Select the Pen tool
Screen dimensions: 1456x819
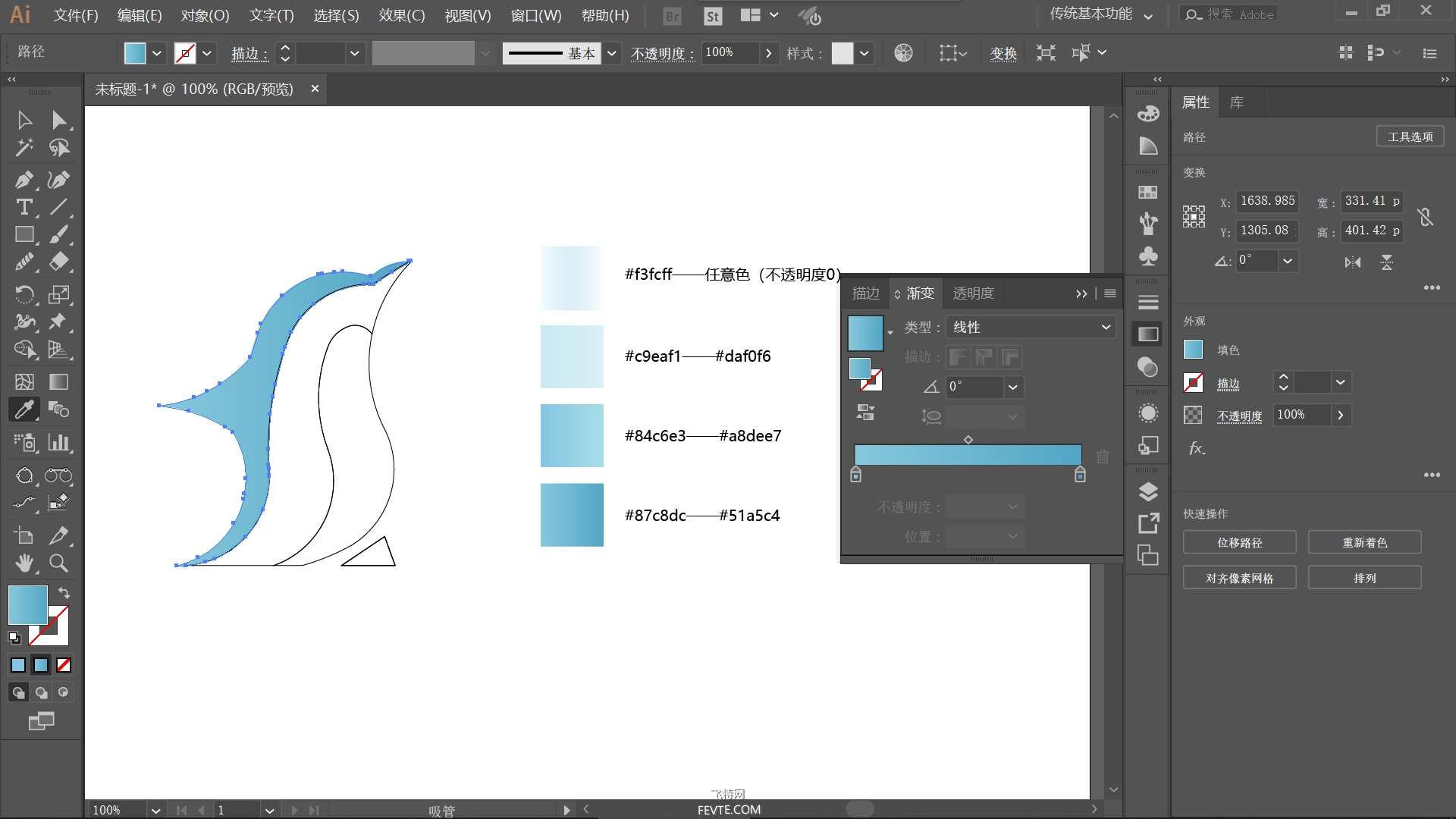(24, 180)
